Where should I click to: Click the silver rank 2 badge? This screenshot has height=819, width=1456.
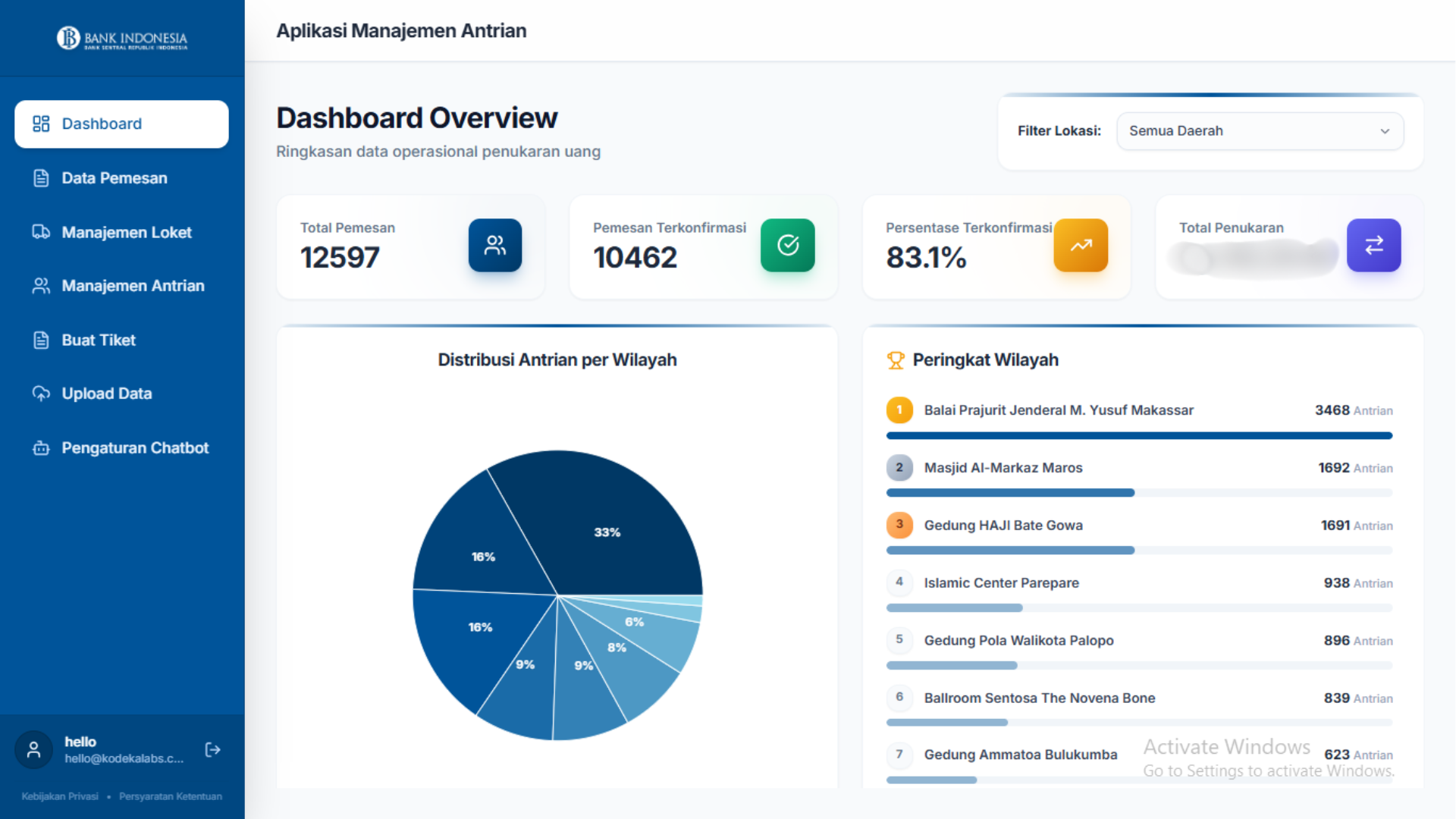click(899, 468)
